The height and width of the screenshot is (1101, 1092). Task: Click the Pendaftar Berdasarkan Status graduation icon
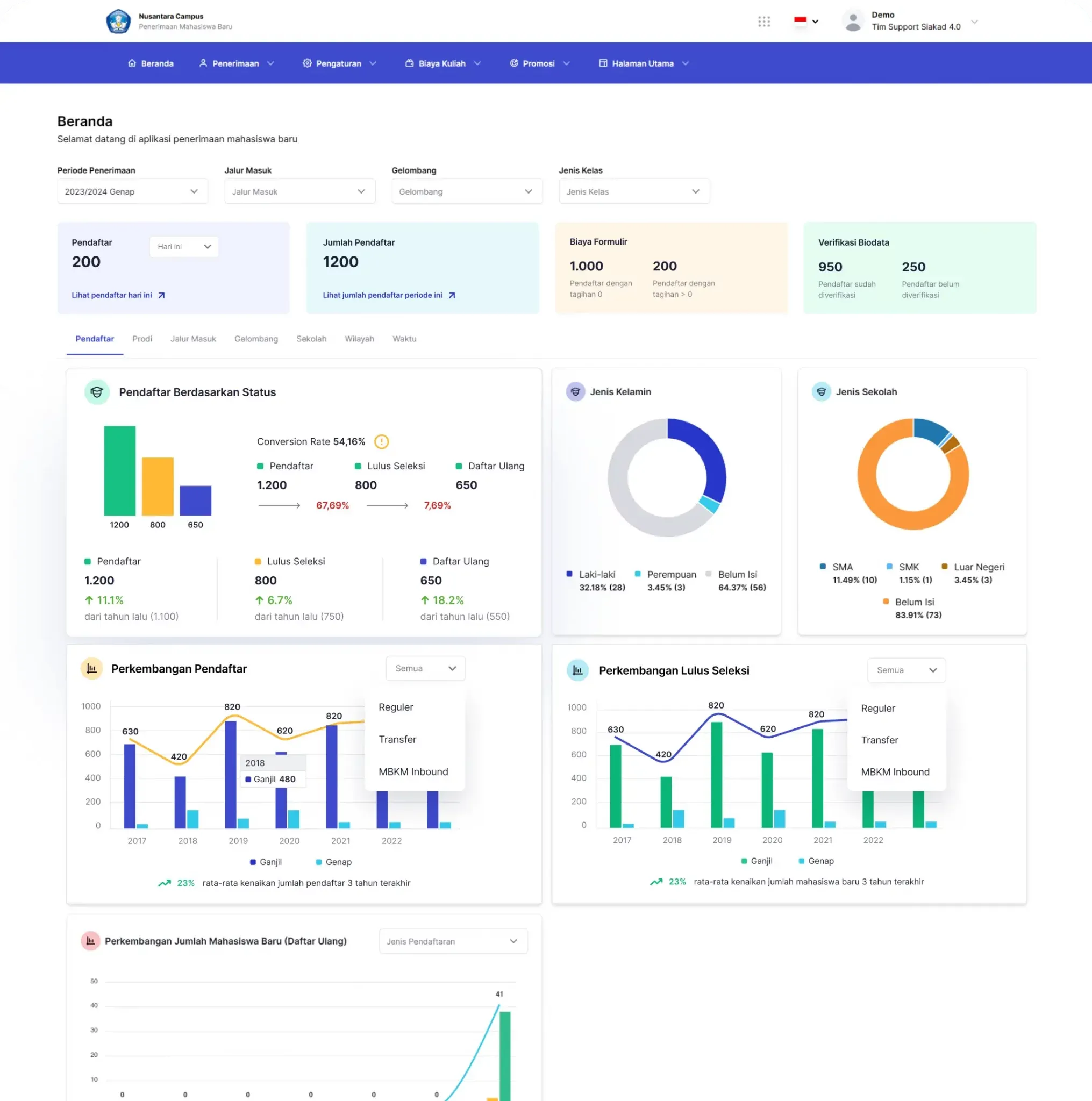point(97,392)
